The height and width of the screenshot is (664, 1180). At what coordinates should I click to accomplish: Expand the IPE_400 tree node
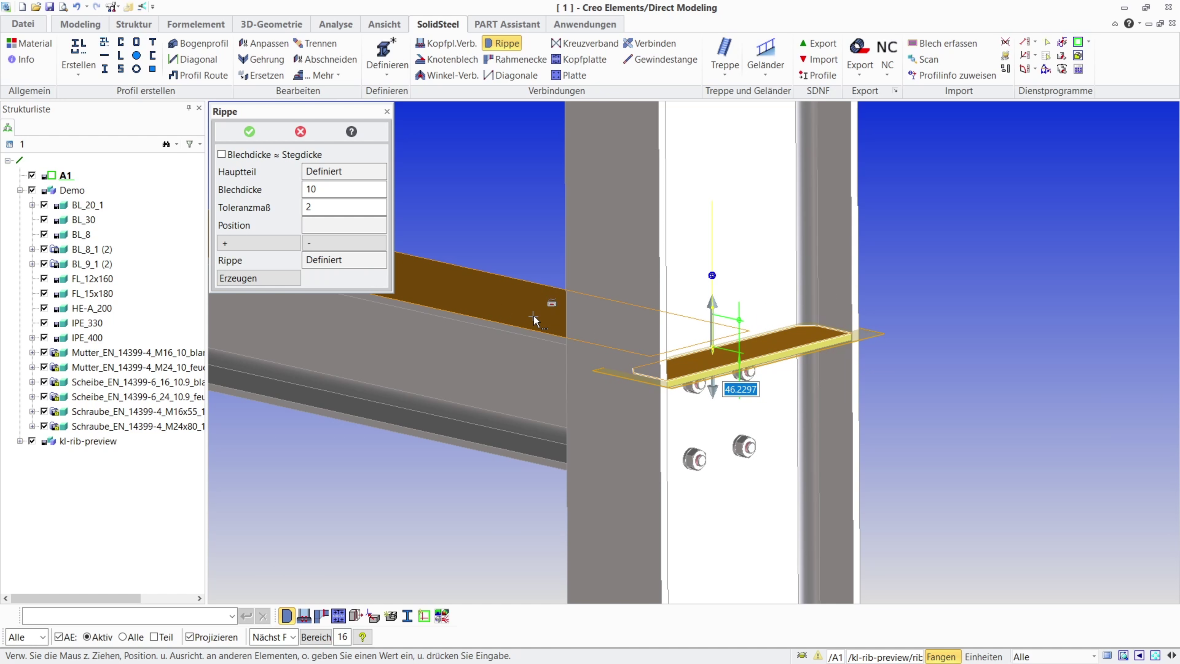tap(32, 337)
